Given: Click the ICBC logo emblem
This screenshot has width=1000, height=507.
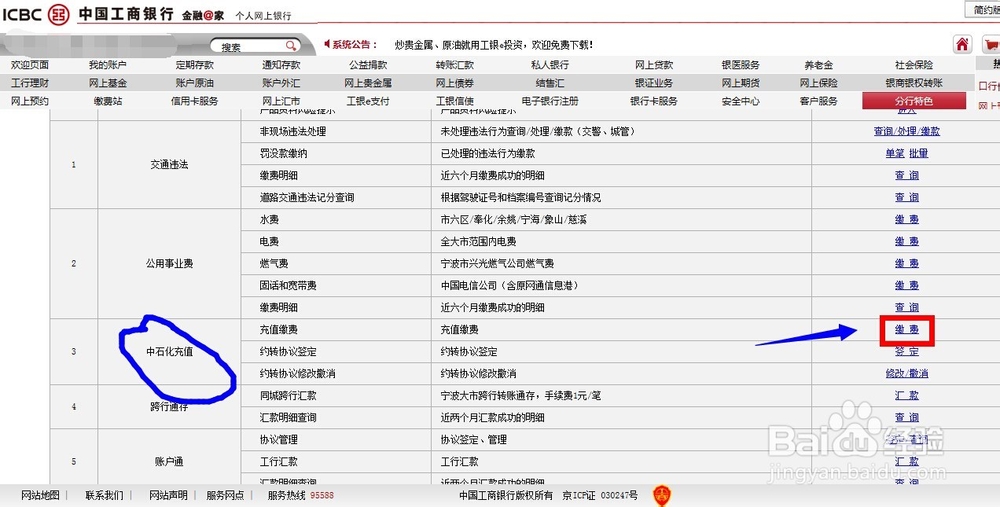Looking at the screenshot, I should point(59,14).
